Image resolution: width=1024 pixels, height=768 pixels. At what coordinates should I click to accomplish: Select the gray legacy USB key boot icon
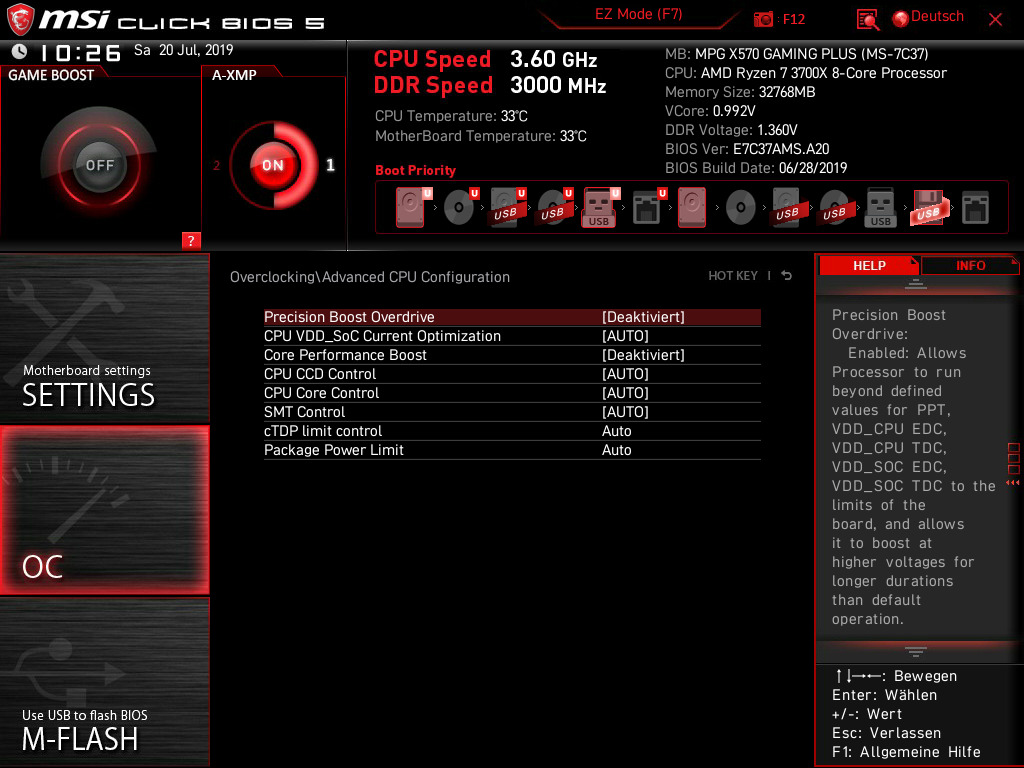(x=880, y=208)
